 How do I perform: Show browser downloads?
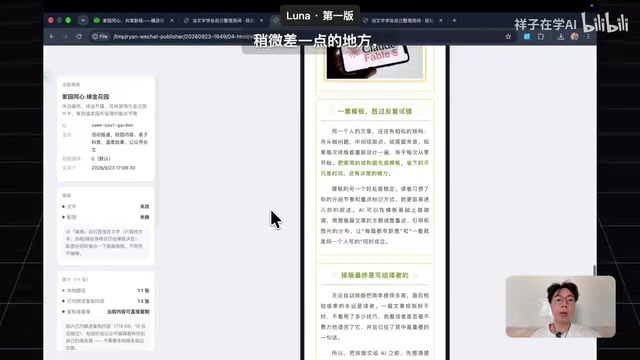pyautogui.click(x=561, y=37)
